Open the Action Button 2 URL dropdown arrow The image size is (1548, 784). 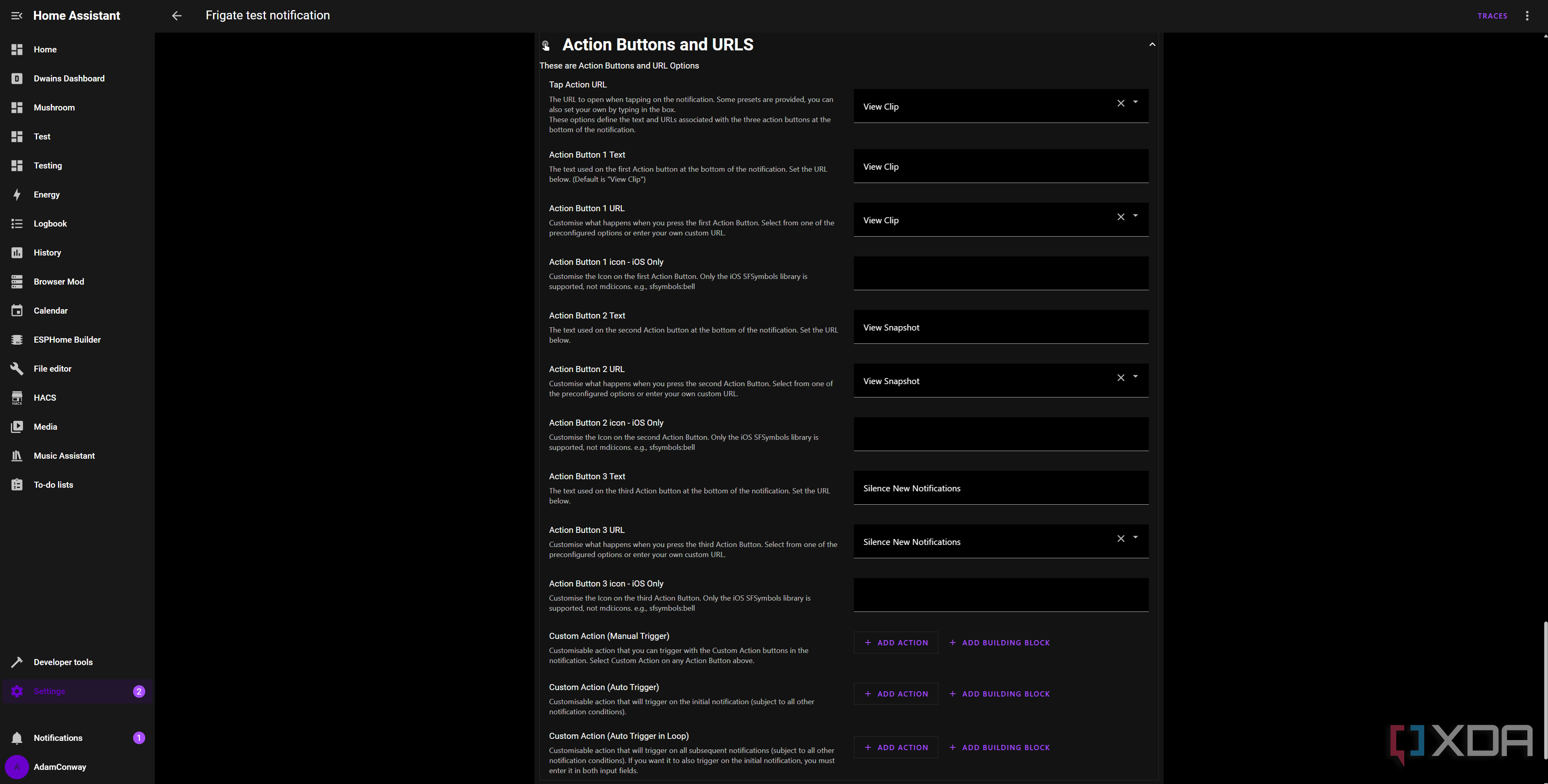1135,376
